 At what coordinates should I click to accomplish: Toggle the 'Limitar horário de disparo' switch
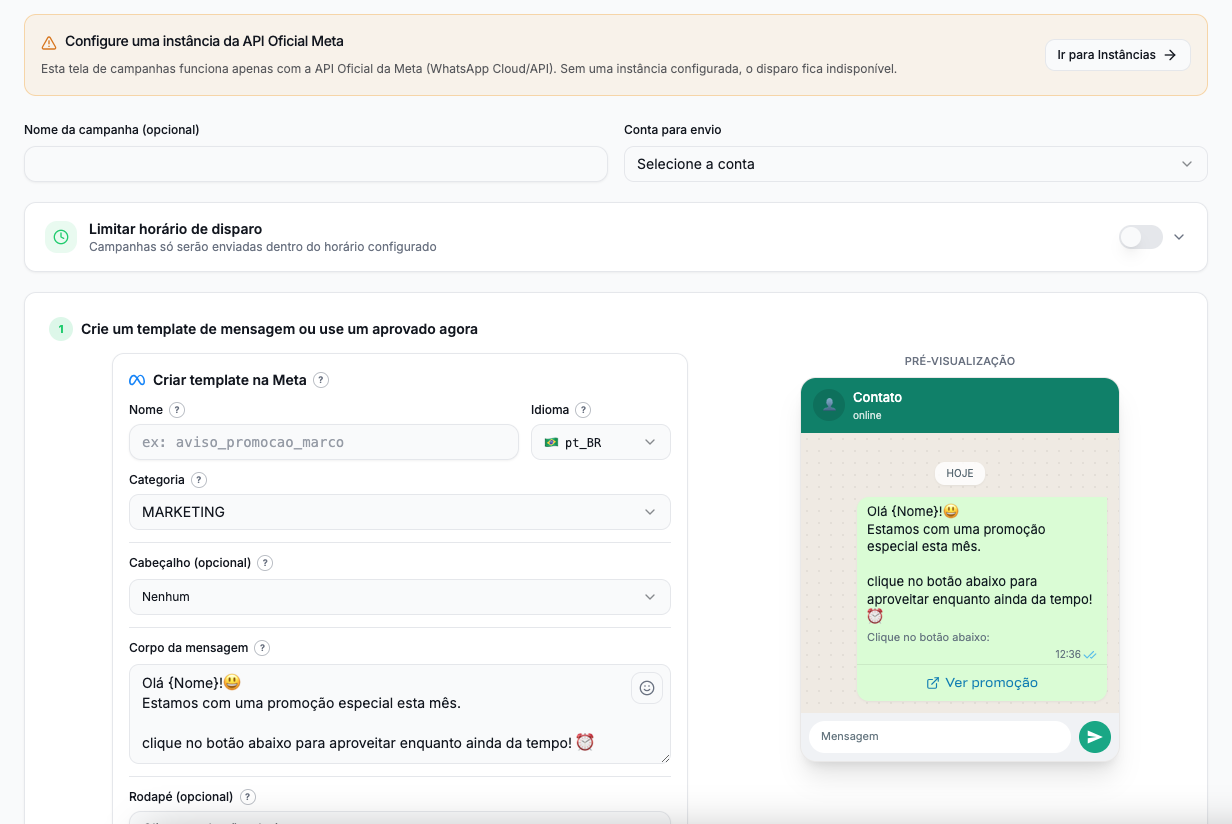(x=1141, y=237)
